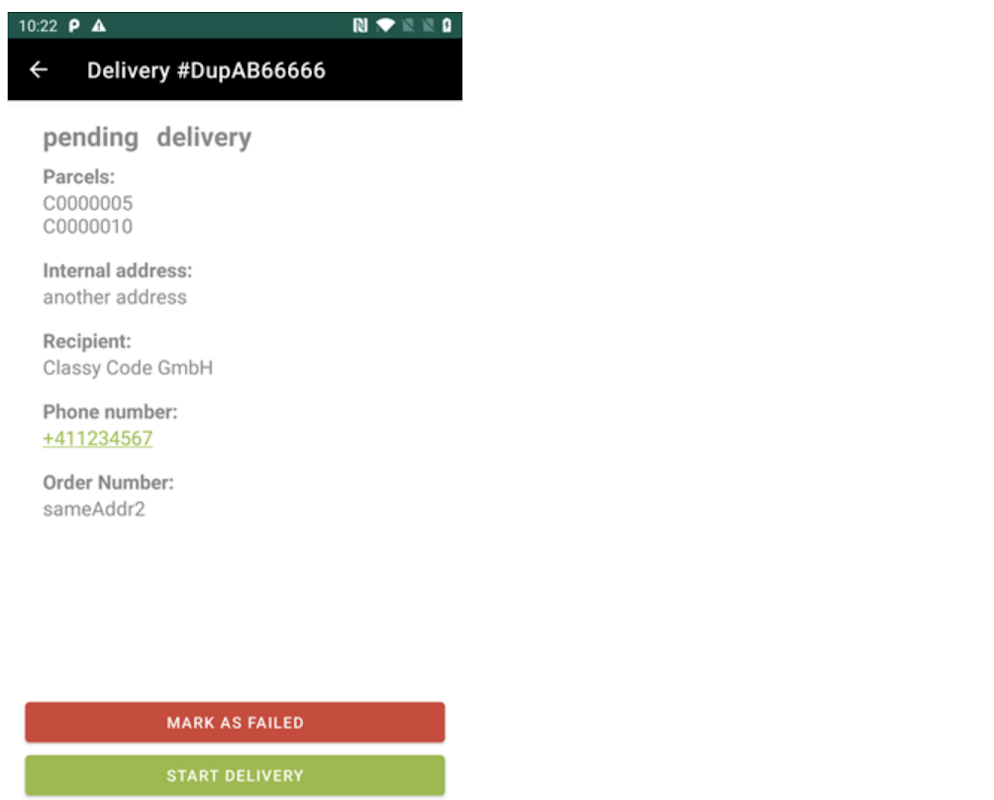
Task: Click the warning triangle status icon
Action: coord(99,26)
